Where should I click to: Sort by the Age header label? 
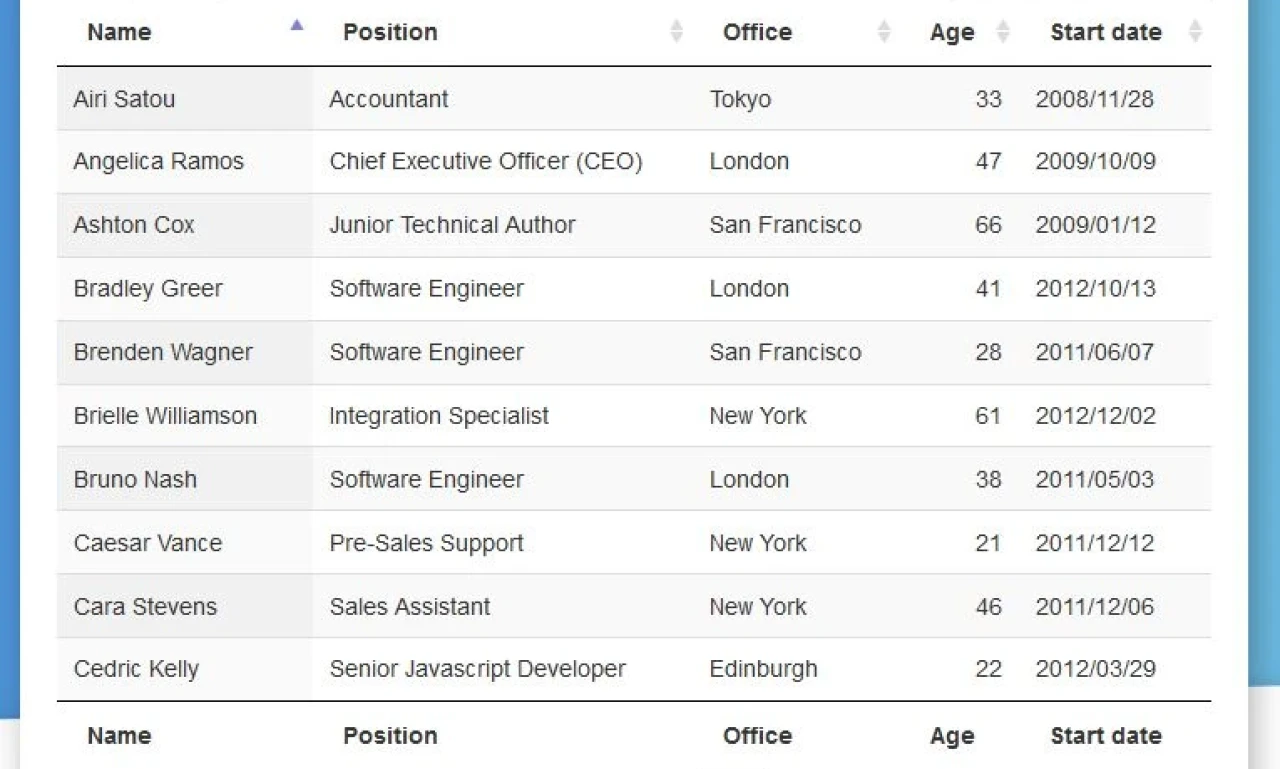point(951,33)
